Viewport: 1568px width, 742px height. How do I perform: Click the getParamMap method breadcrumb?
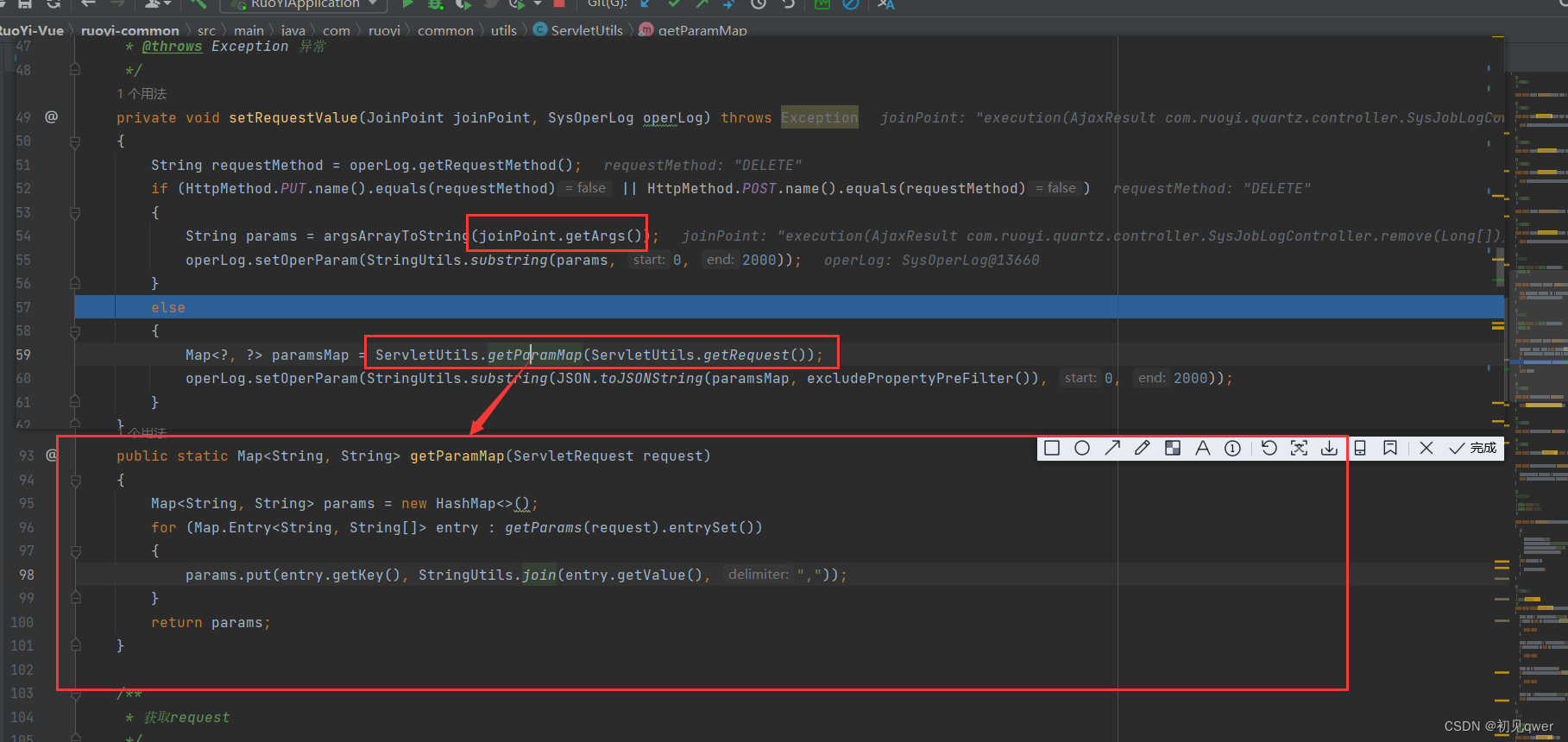(693, 30)
